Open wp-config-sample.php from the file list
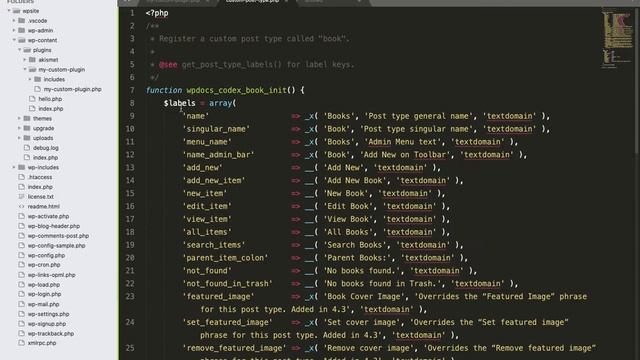 coord(57,246)
